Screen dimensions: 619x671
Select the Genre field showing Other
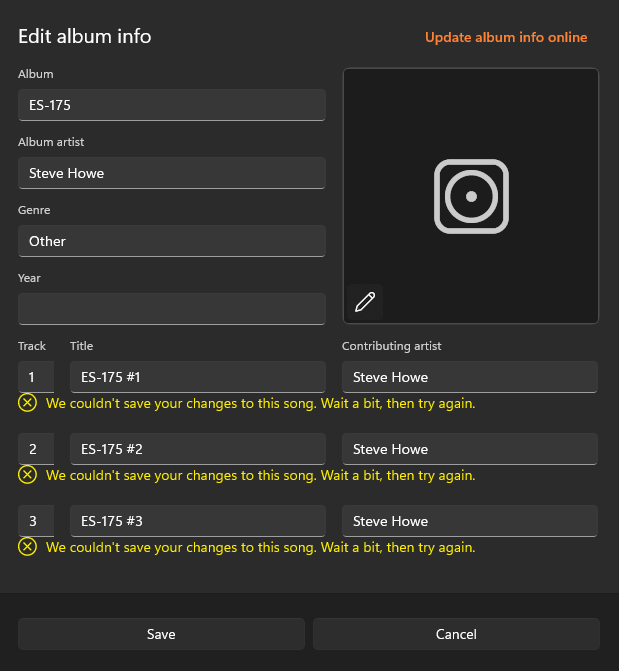coord(172,241)
